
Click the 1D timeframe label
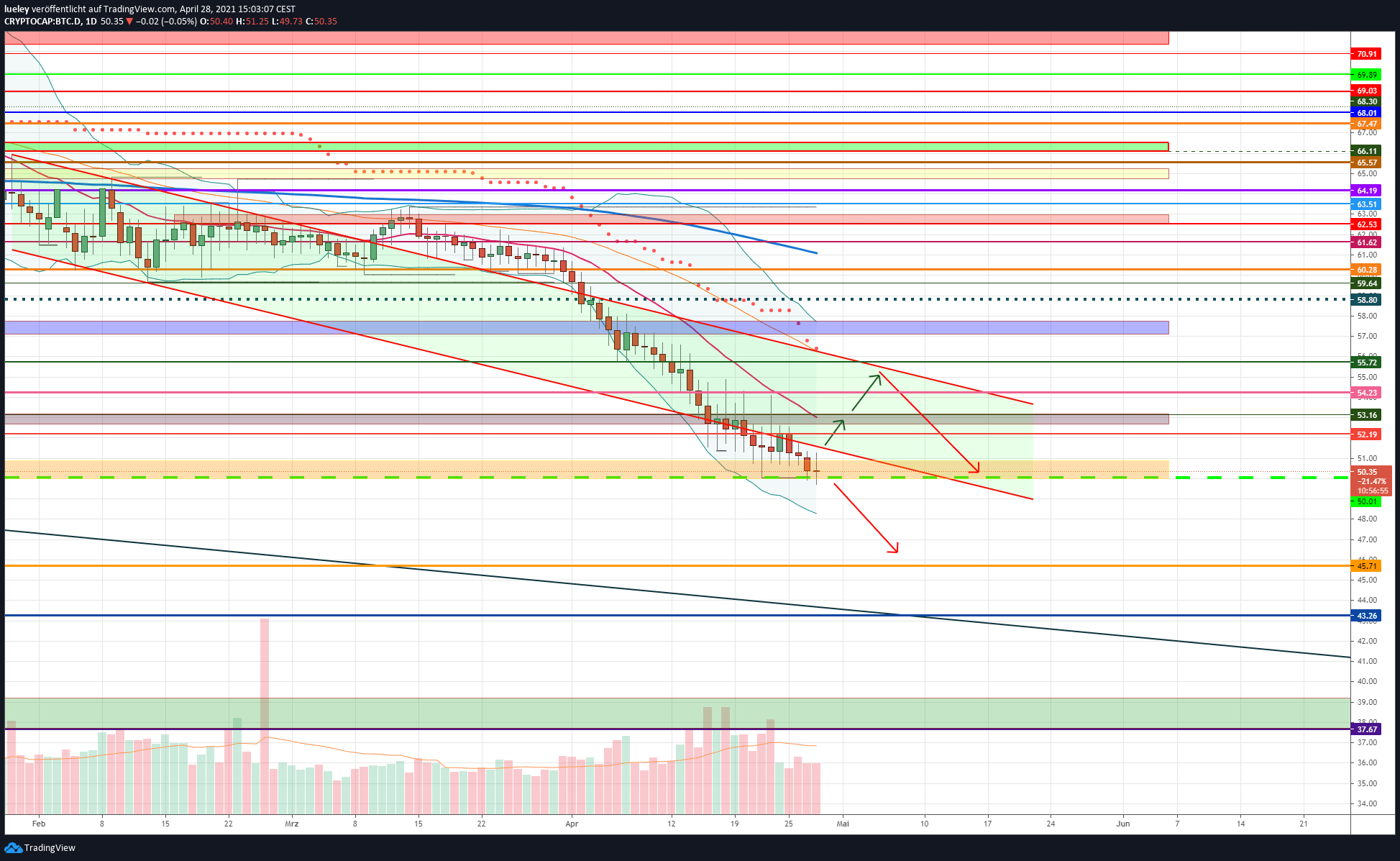[91, 22]
